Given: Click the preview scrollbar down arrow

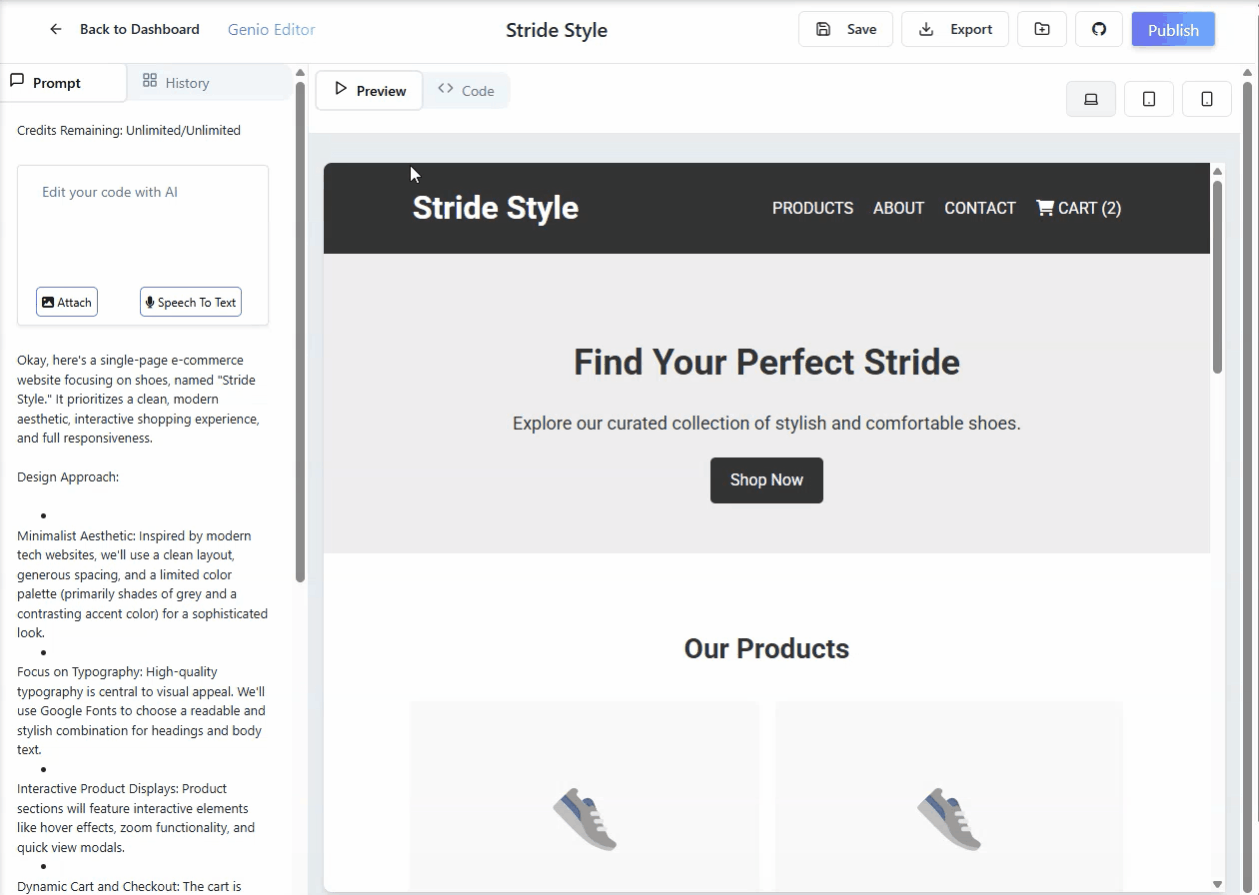Looking at the screenshot, I should click(1217, 883).
